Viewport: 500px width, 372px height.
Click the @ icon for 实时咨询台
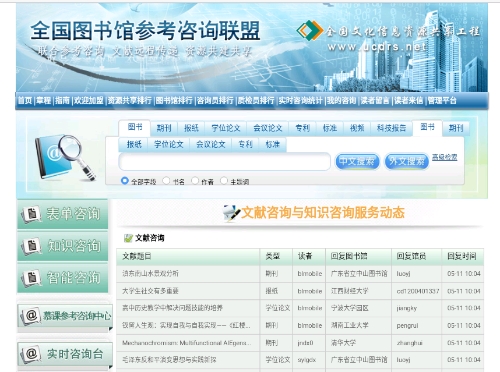tap(31, 353)
